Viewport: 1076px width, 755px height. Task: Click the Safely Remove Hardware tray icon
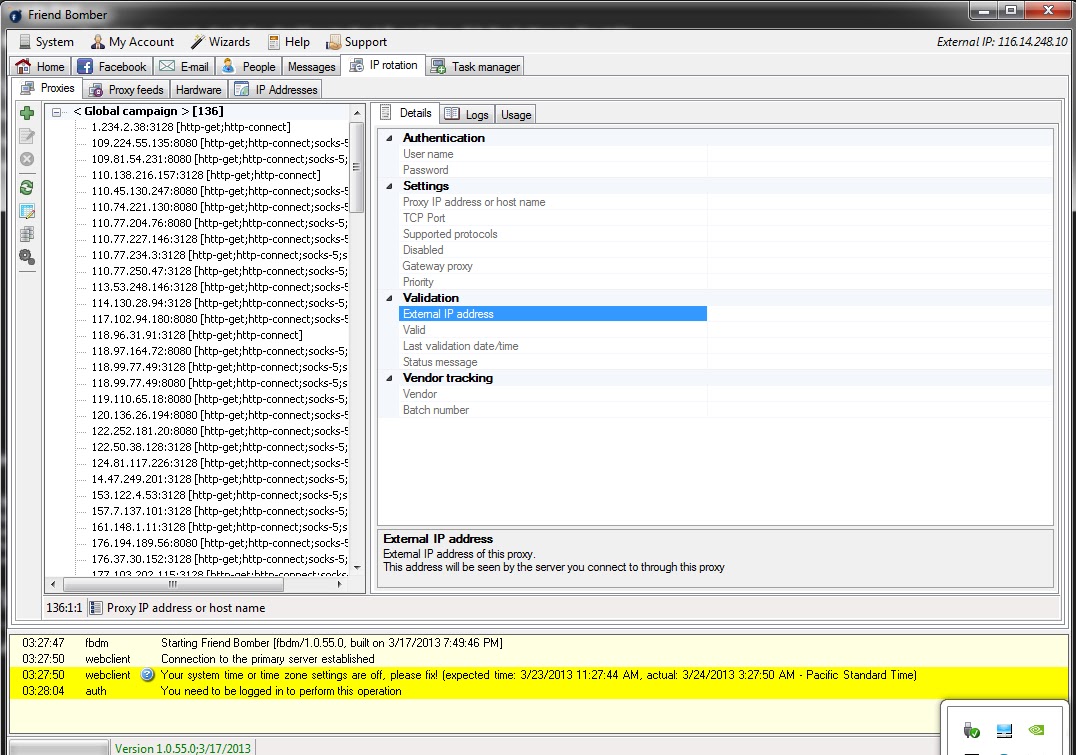(971, 730)
